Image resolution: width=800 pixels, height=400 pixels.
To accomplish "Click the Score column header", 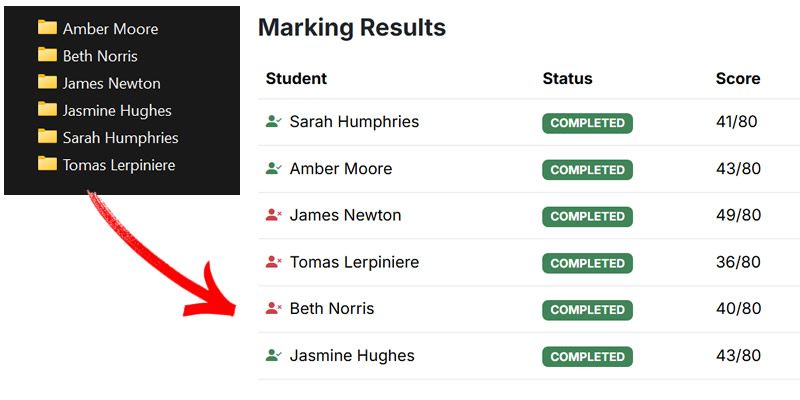I will (x=738, y=79).
